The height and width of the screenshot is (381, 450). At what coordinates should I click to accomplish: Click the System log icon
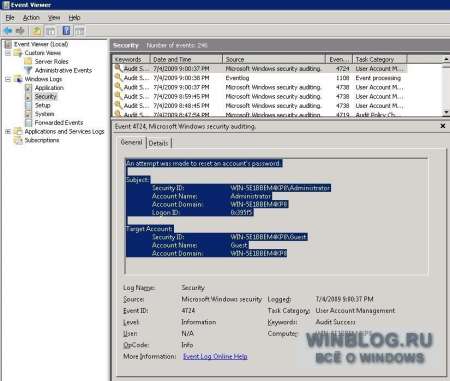pos(28,114)
